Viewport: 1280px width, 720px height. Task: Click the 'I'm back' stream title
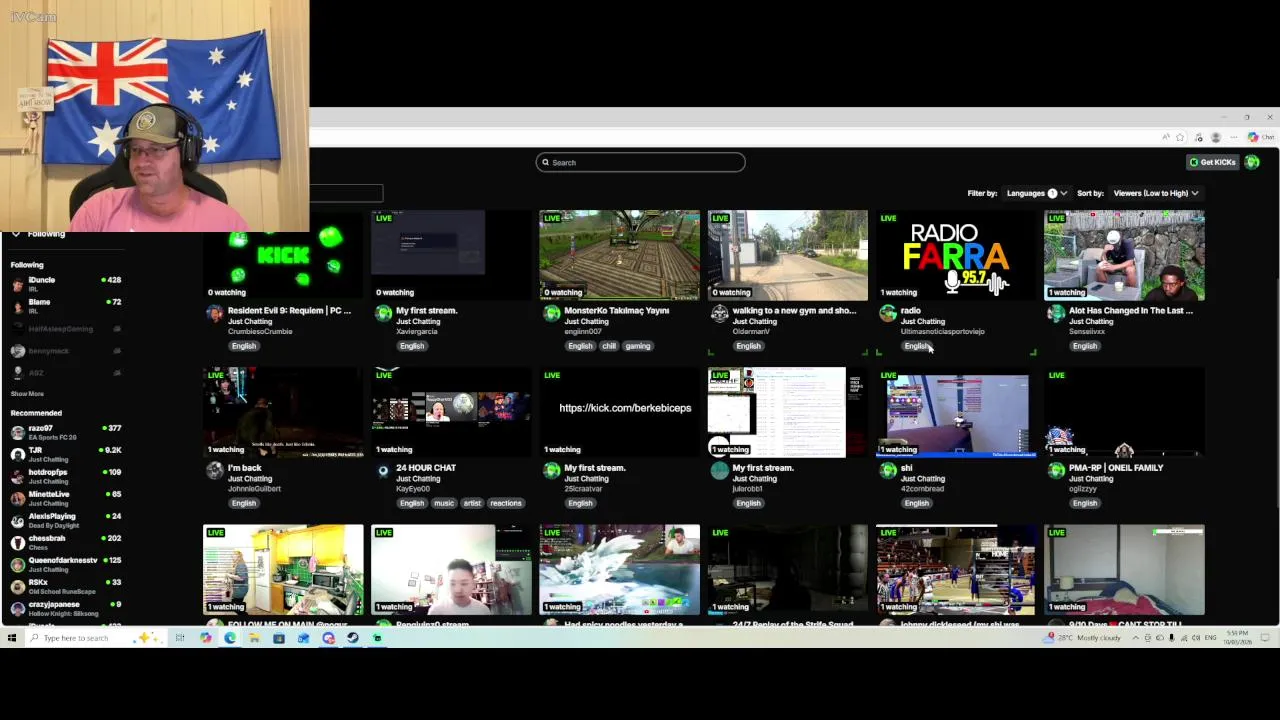pyautogui.click(x=244, y=468)
